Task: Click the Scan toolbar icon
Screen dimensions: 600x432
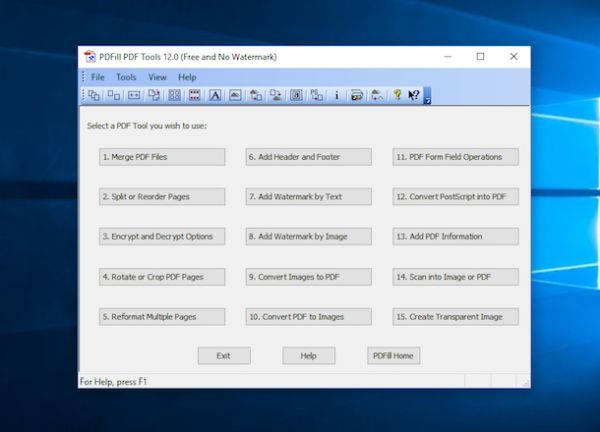Action: (x=356, y=96)
